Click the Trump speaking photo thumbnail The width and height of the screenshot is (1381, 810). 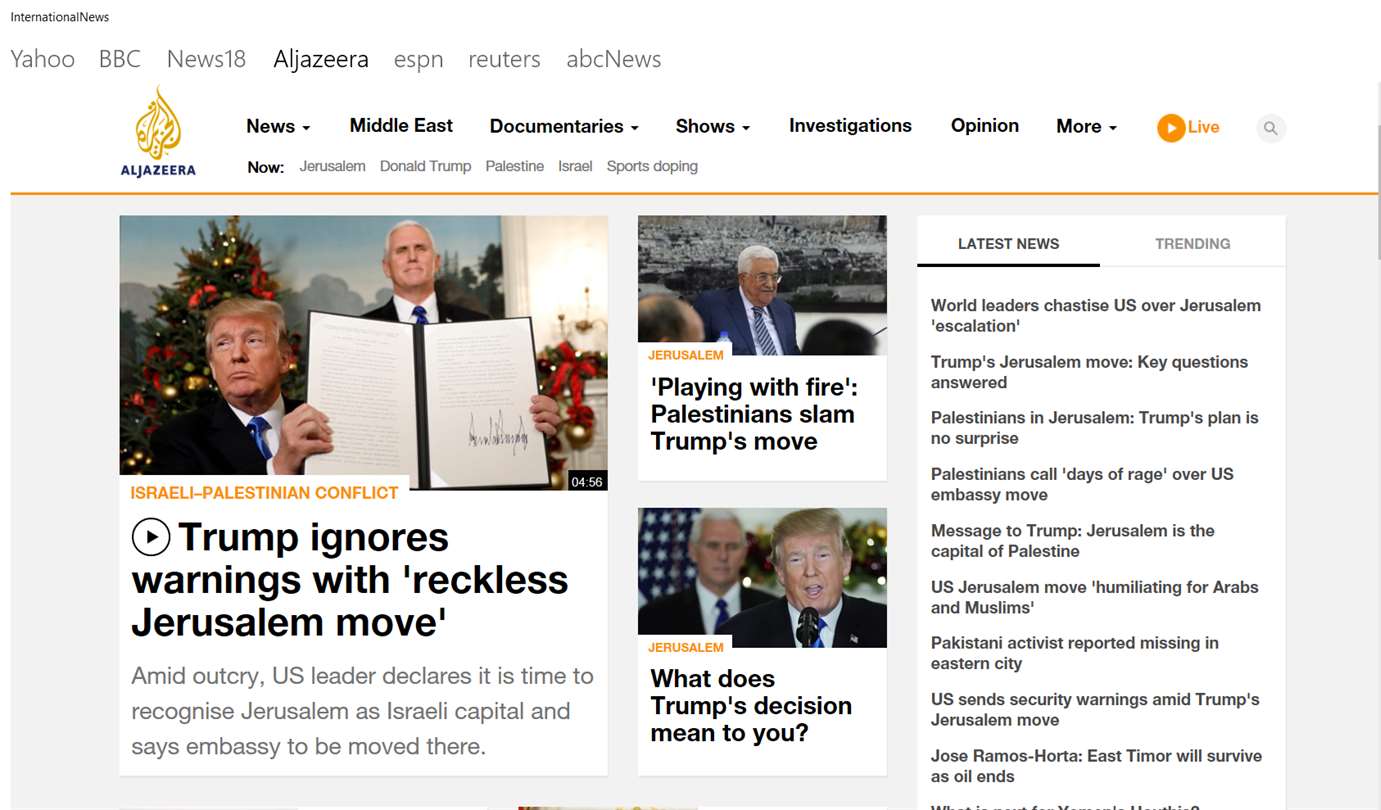click(762, 577)
